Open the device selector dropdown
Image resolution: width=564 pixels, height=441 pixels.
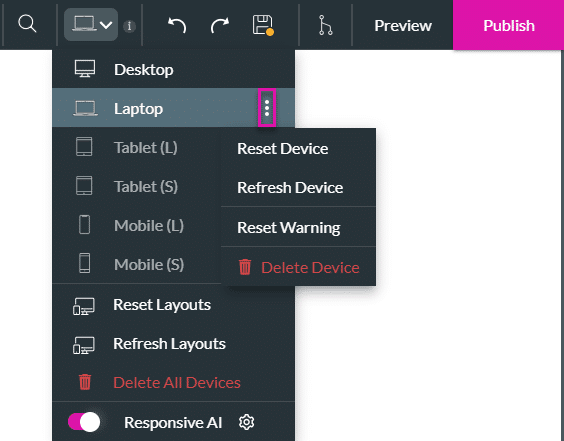(x=91, y=24)
